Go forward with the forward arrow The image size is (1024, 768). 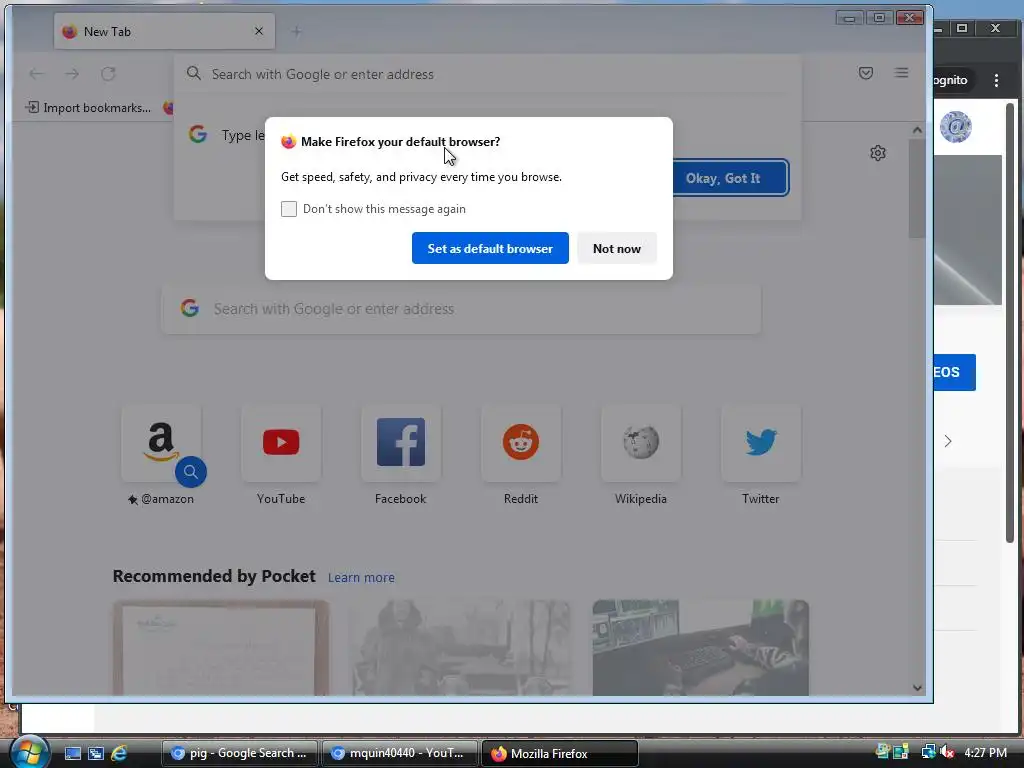[x=72, y=74]
